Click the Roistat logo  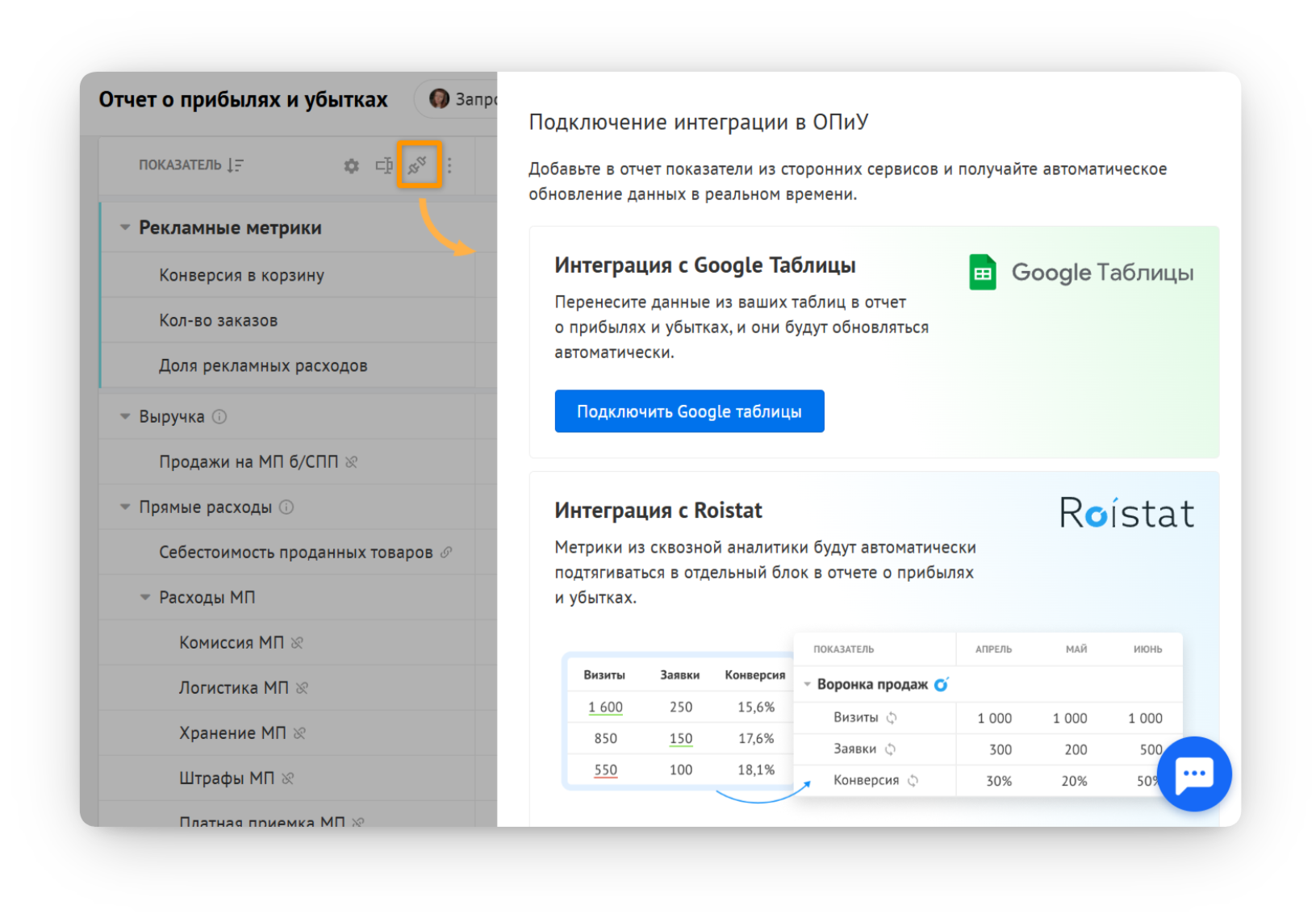coord(1126,513)
